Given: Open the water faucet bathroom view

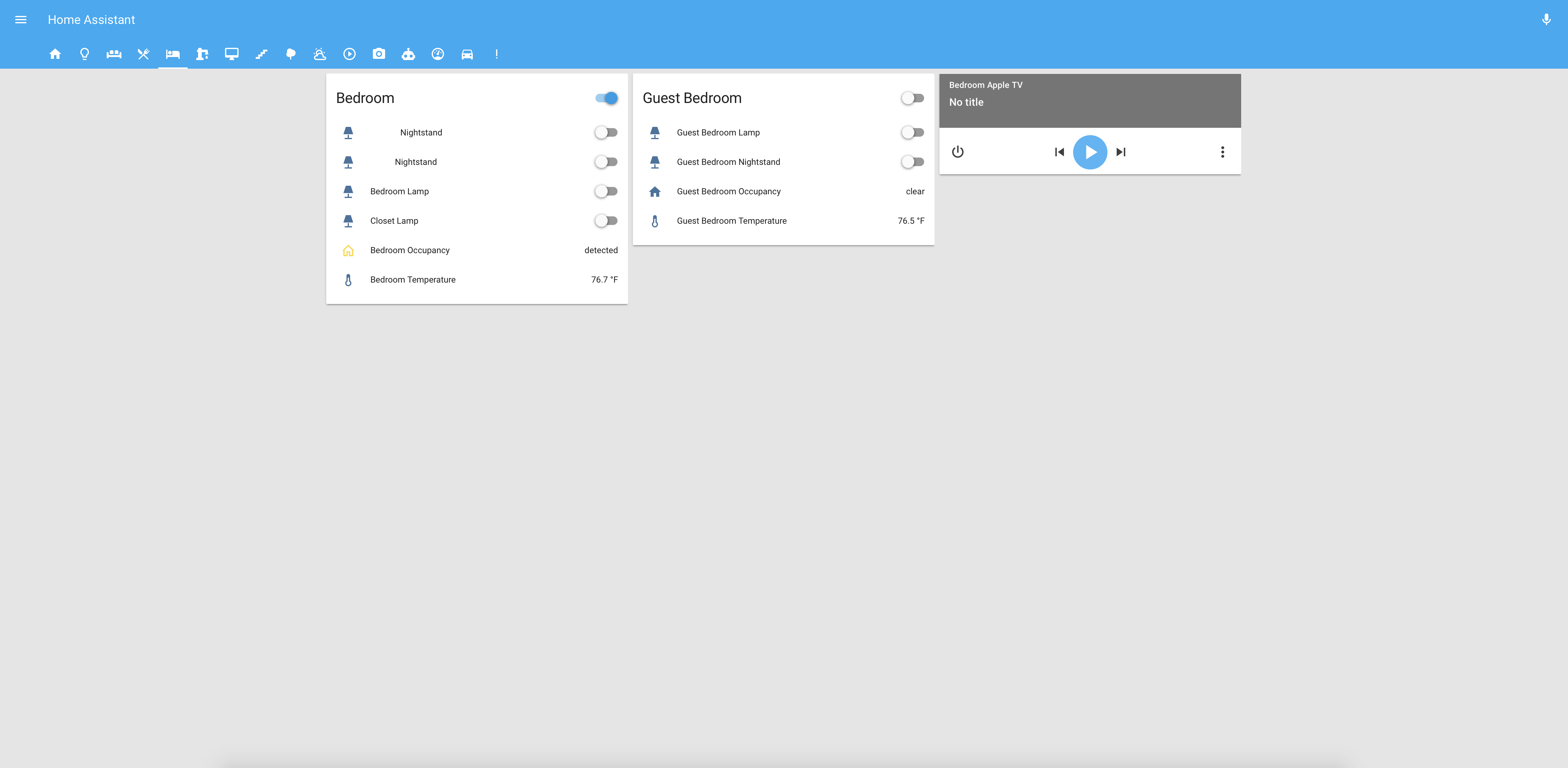Looking at the screenshot, I should point(202,54).
